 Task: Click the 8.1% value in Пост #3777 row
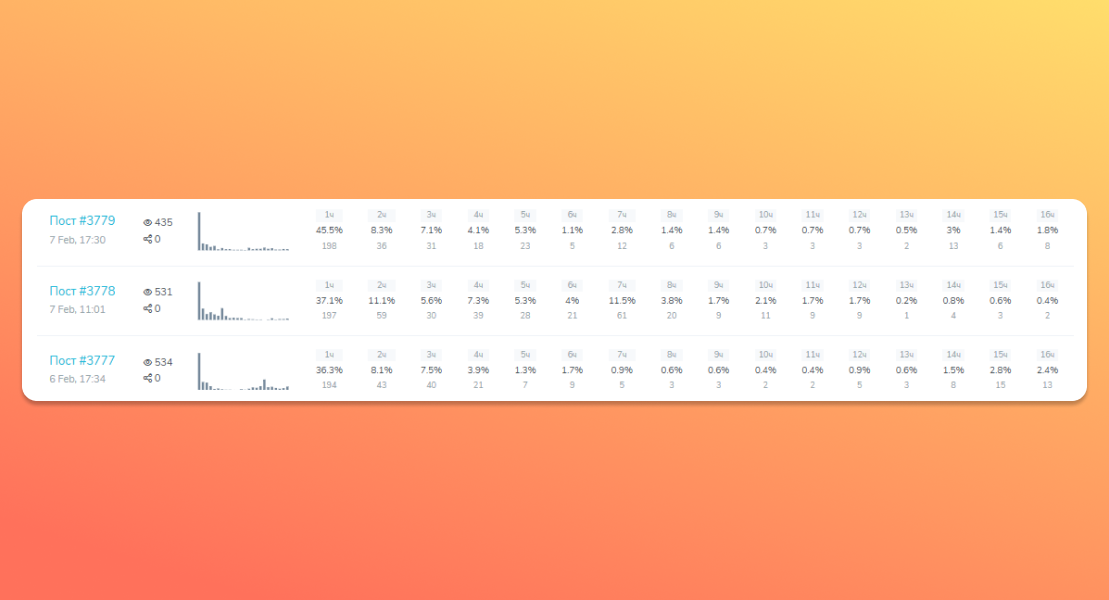click(x=381, y=370)
